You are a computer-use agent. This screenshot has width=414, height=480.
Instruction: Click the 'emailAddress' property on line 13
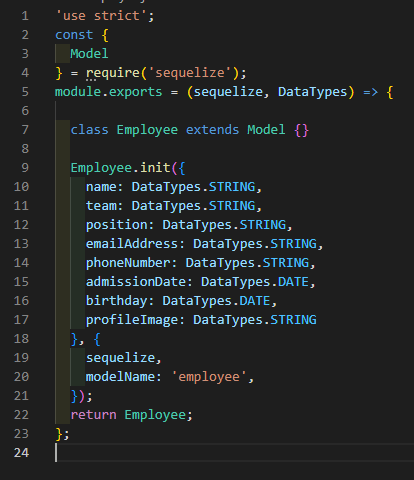pyautogui.click(x=132, y=244)
